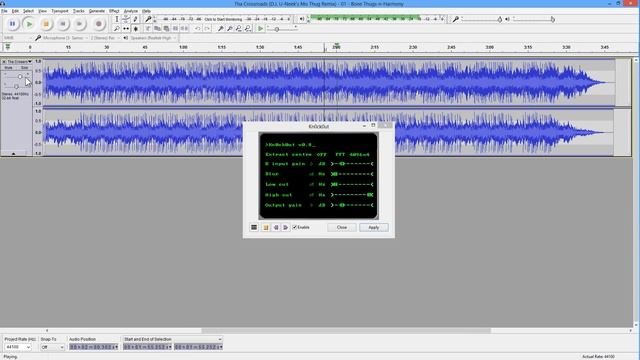Click the Zoom In magnifier icon
The width and height of the screenshot is (640, 360).
[220, 29]
